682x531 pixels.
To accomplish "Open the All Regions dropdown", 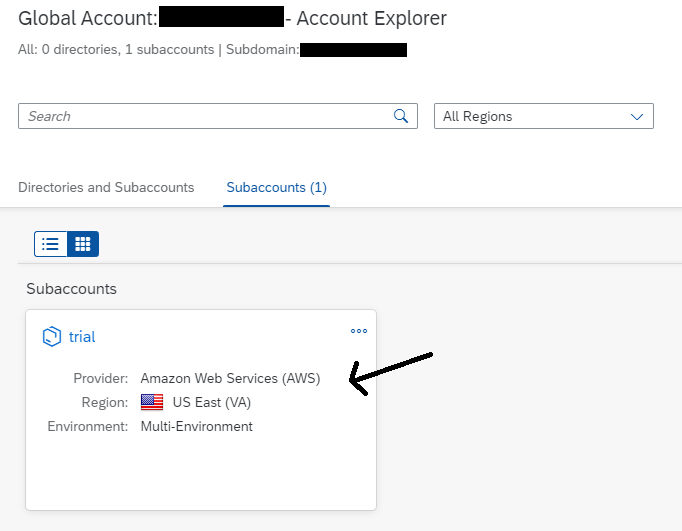I will pyautogui.click(x=544, y=116).
